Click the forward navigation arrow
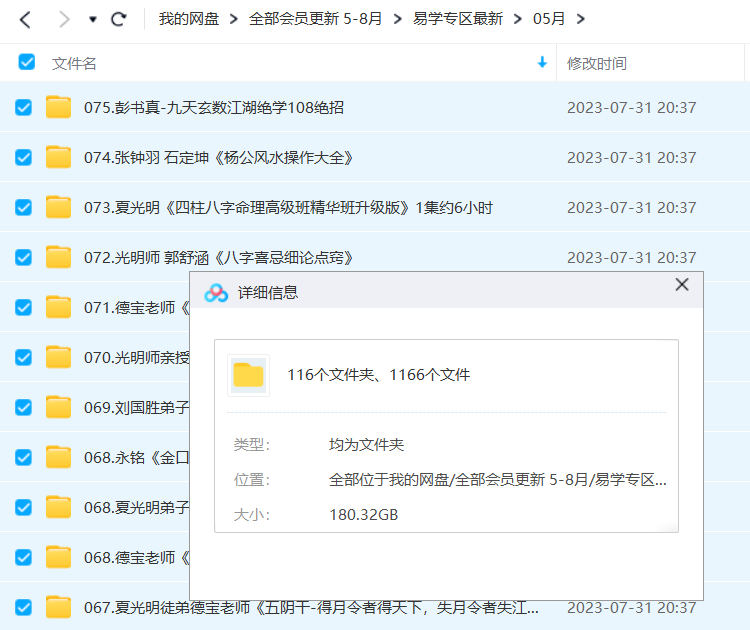Screen dimensions: 750x630 pos(63,19)
